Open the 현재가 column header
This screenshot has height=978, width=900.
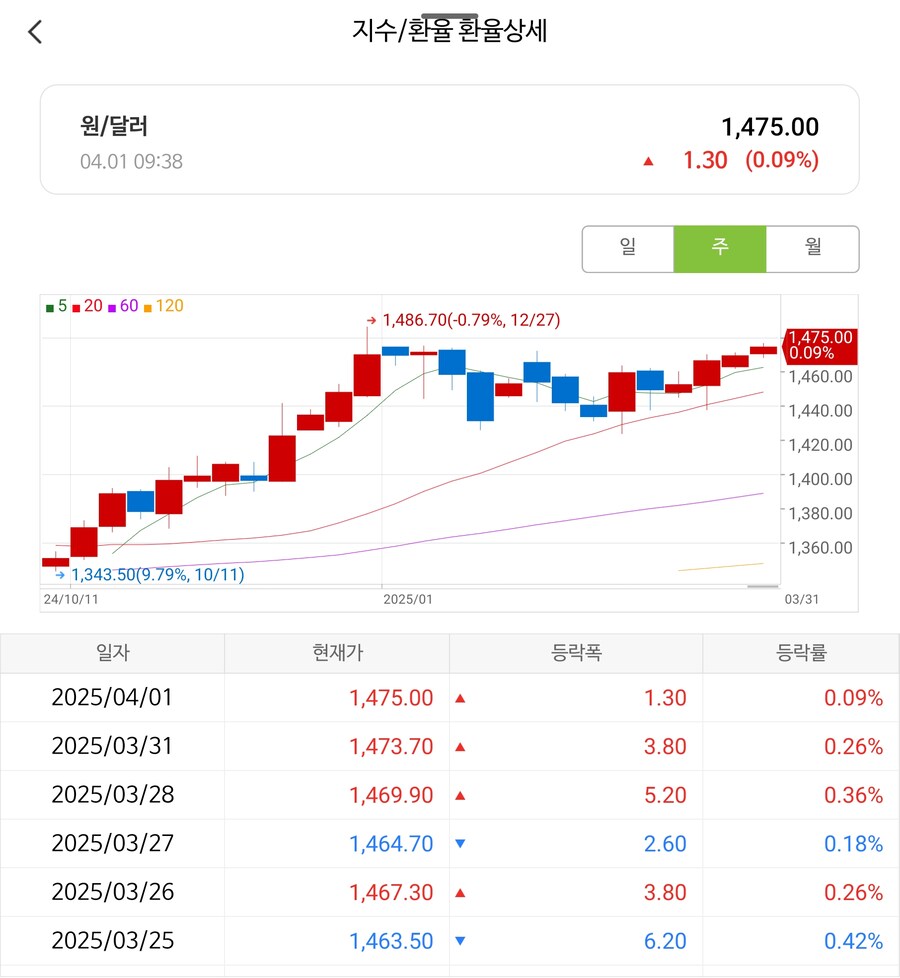coord(336,651)
